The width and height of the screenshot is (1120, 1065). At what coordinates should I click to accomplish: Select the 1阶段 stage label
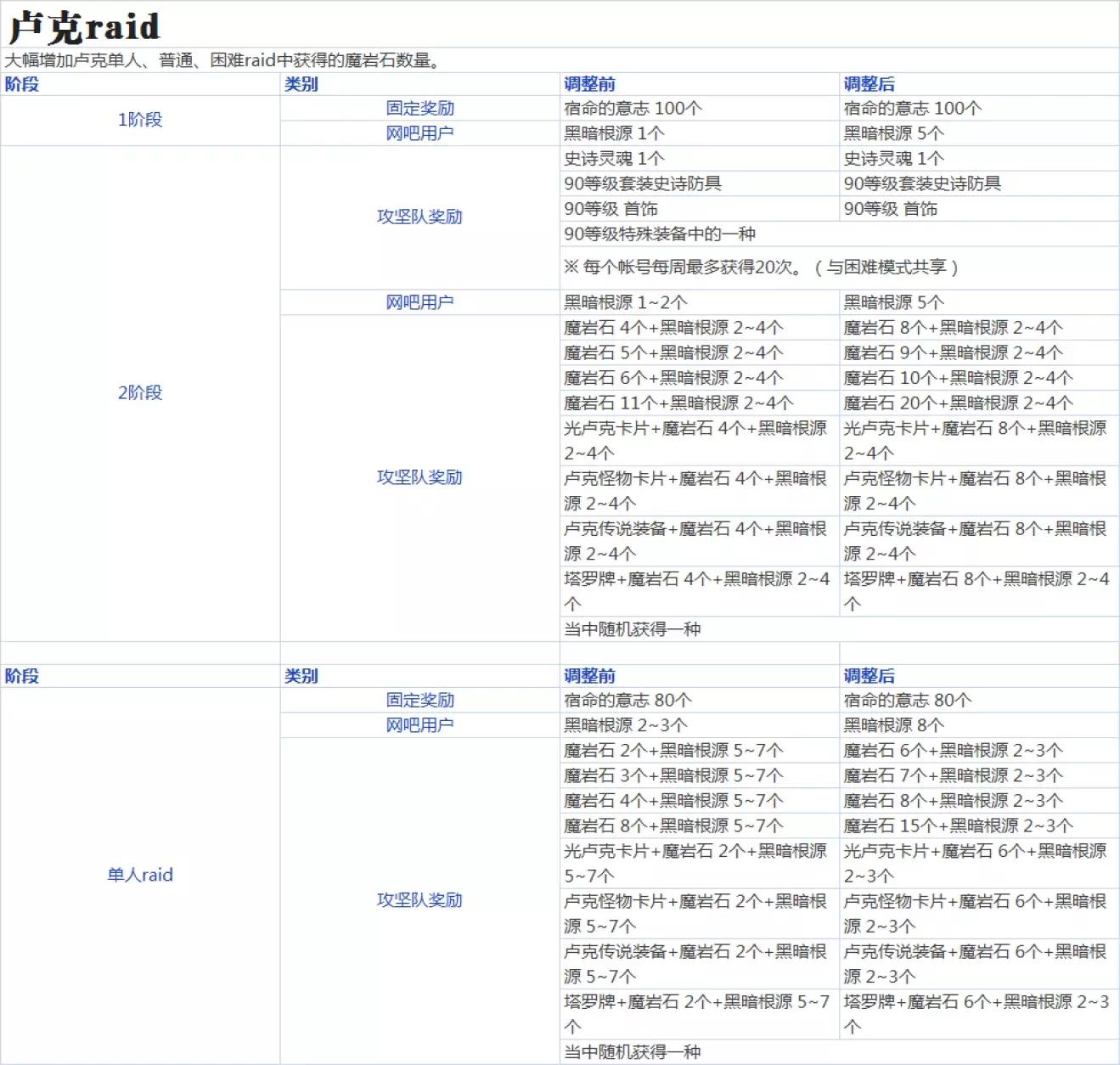(141, 120)
